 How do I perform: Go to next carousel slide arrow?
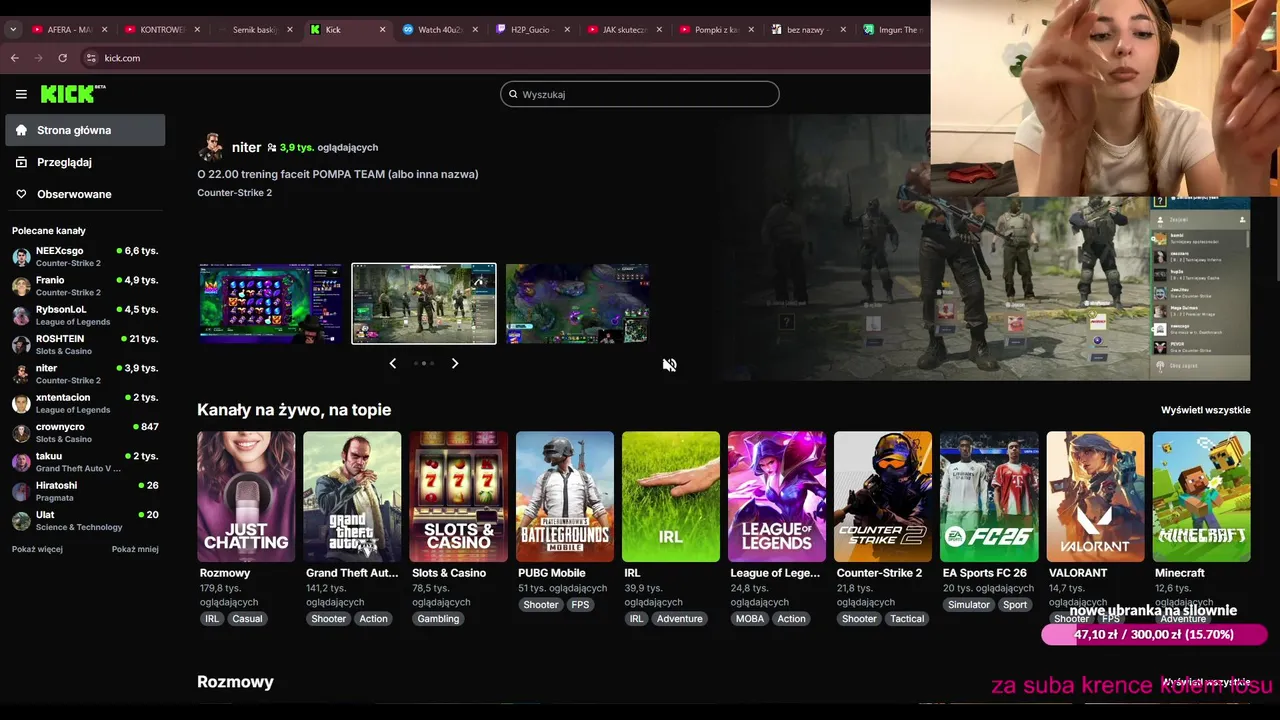click(x=455, y=363)
